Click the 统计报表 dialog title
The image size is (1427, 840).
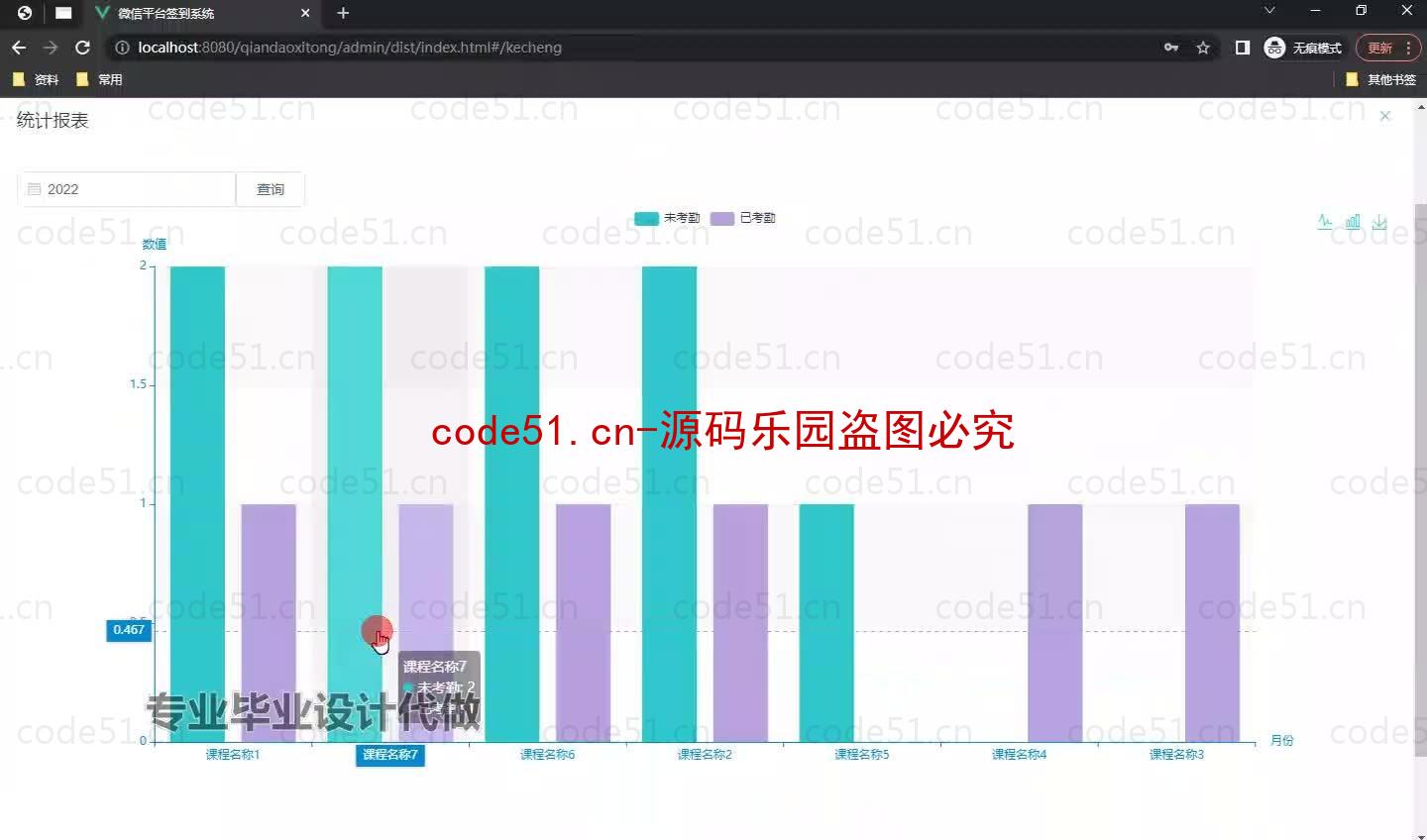pos(53,120)
